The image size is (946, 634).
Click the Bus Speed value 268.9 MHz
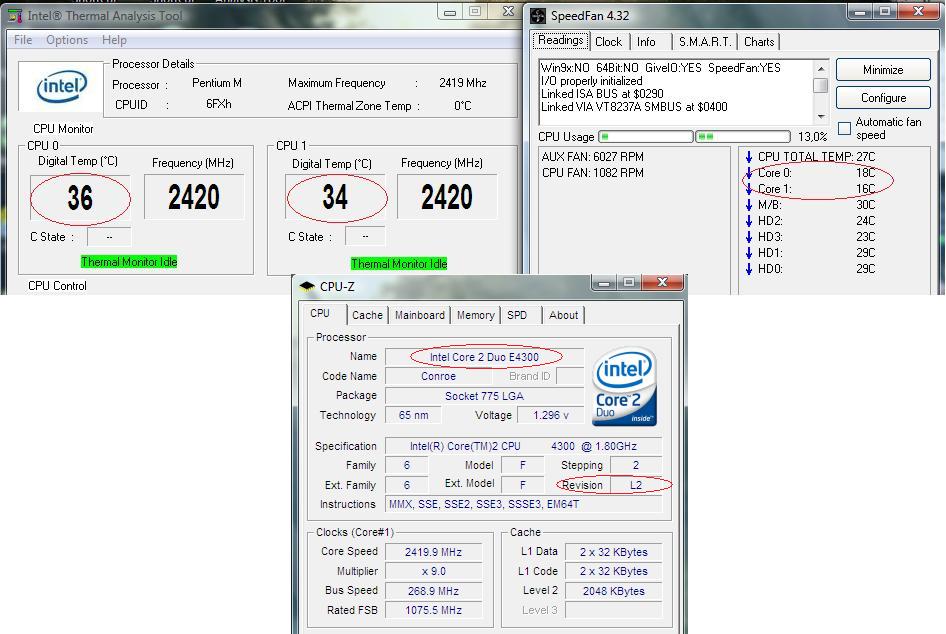pyautogui.click(x=434, y=591)
